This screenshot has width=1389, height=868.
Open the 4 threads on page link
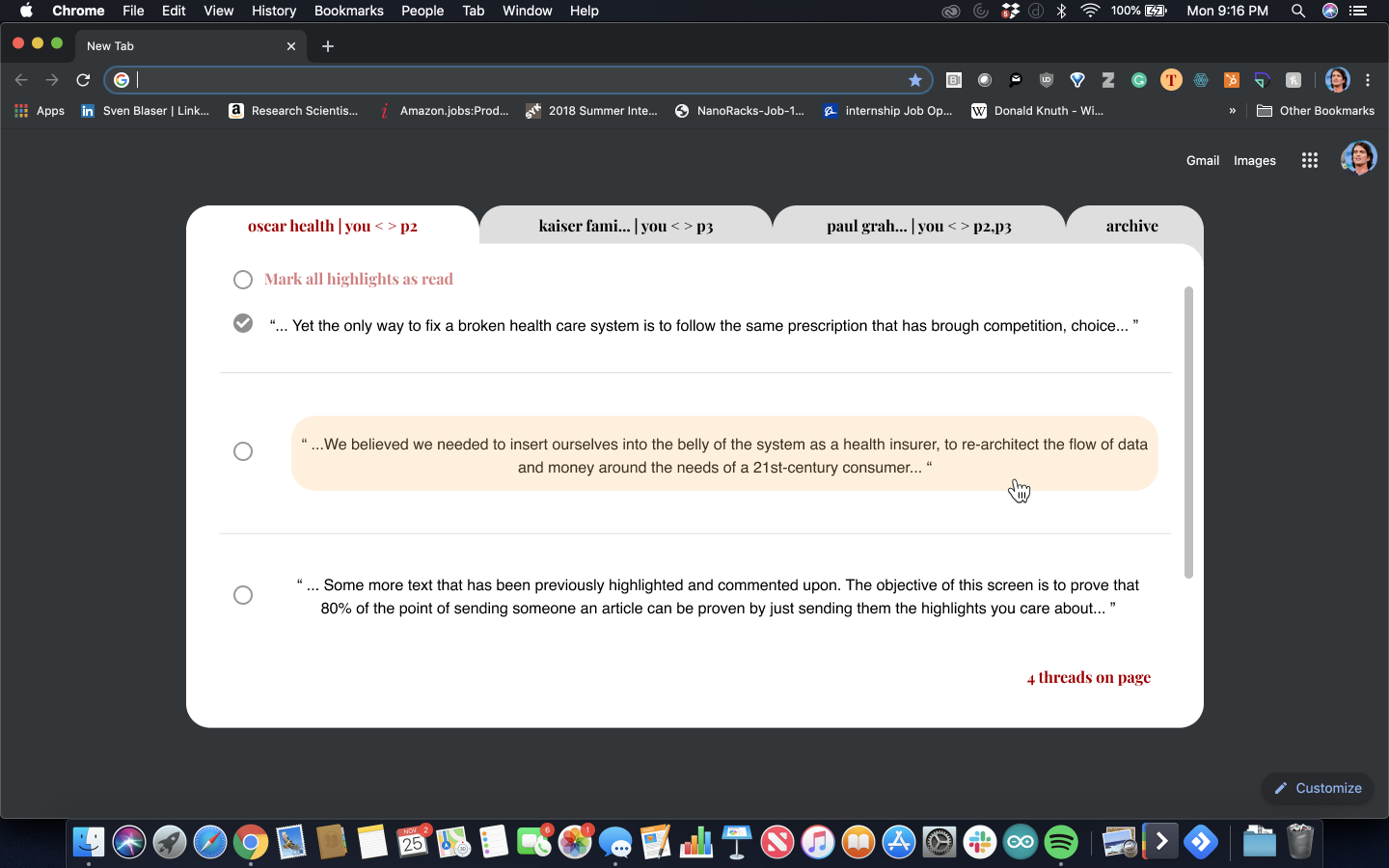(x=1089, y=677)
